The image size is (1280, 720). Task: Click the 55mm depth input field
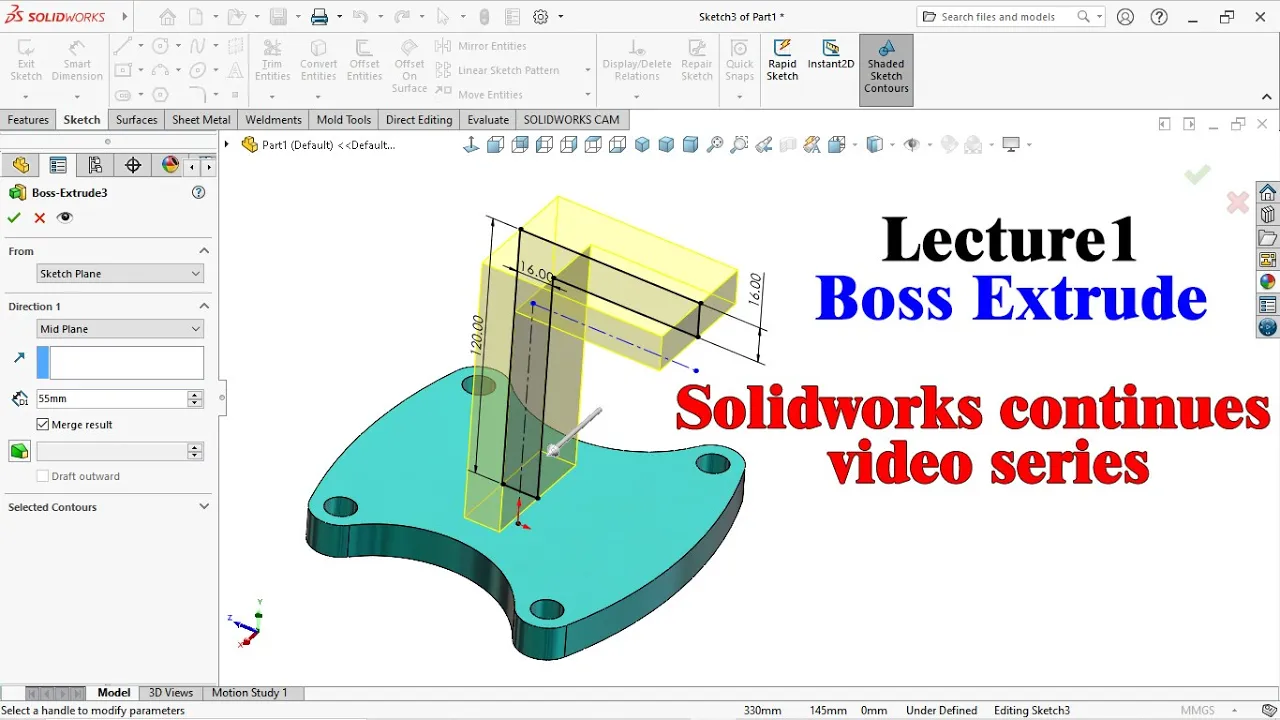pos(111,398)
